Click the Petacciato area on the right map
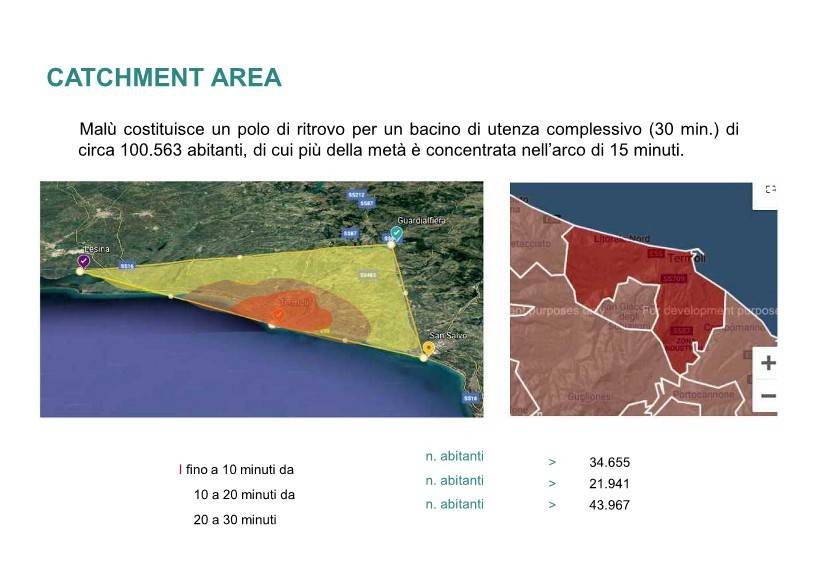The image size is (818, 586). [x=530, y=243]
